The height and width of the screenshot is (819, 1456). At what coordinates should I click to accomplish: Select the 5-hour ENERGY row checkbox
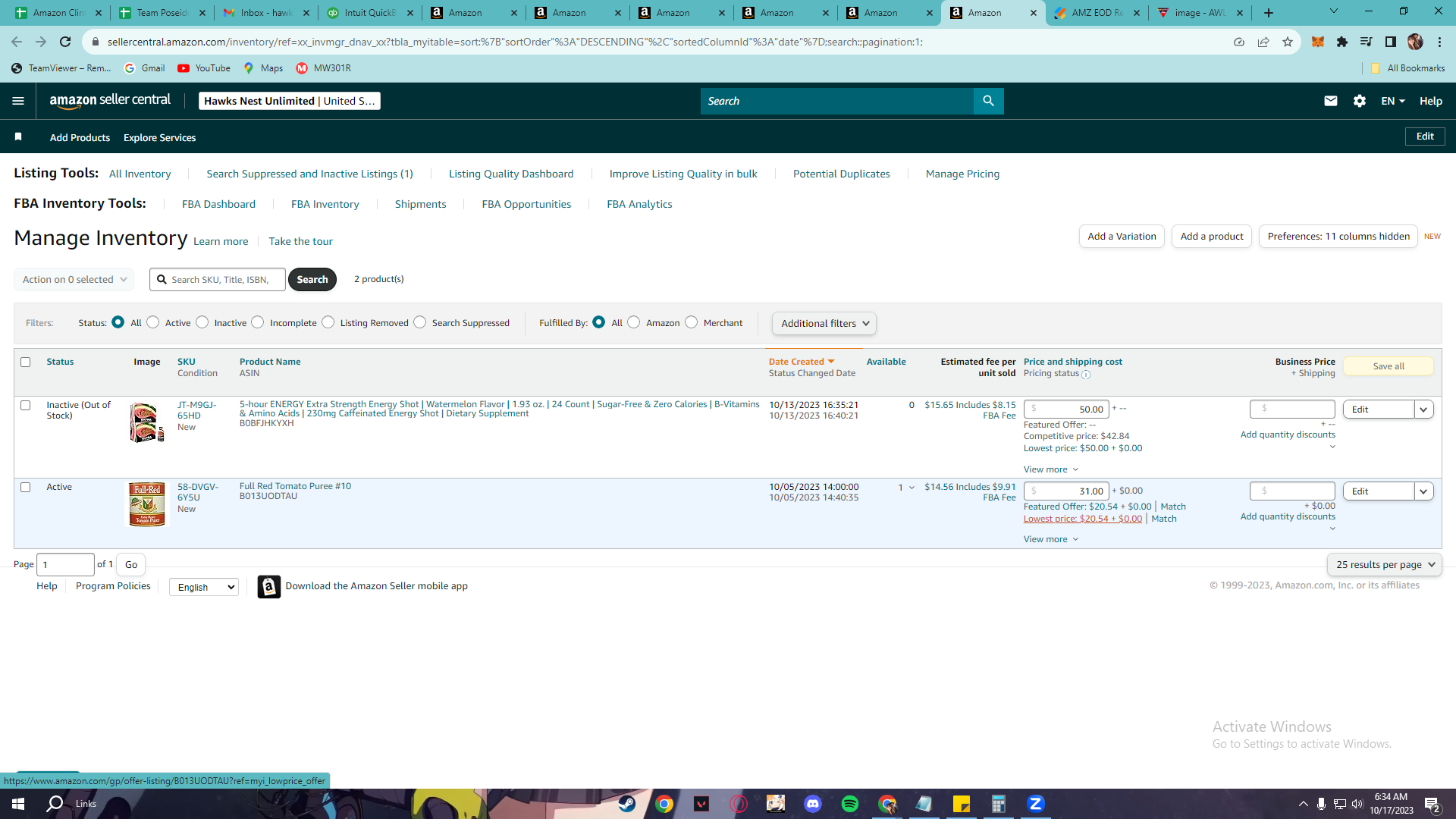(x=26, y=405)
